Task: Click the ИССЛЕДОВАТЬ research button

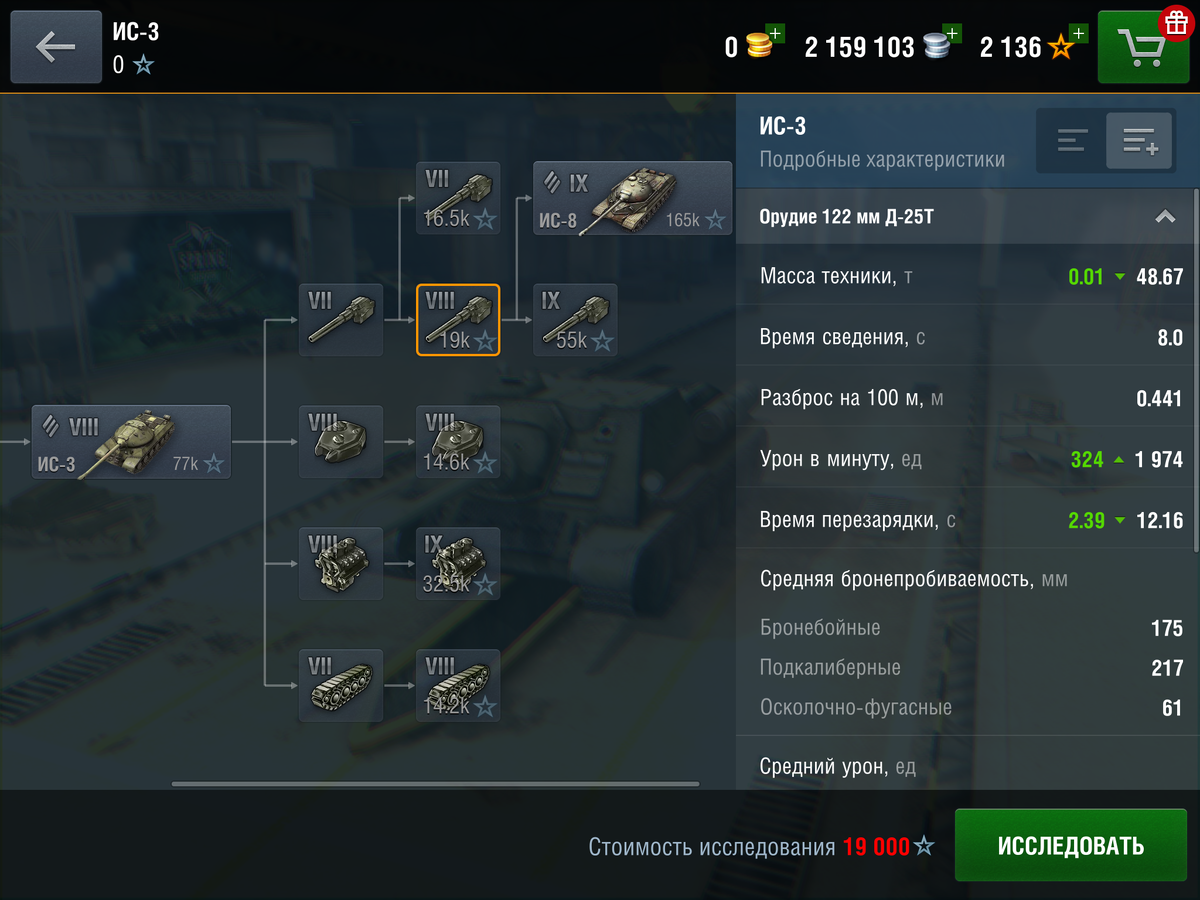Action: pos(1071,846)
